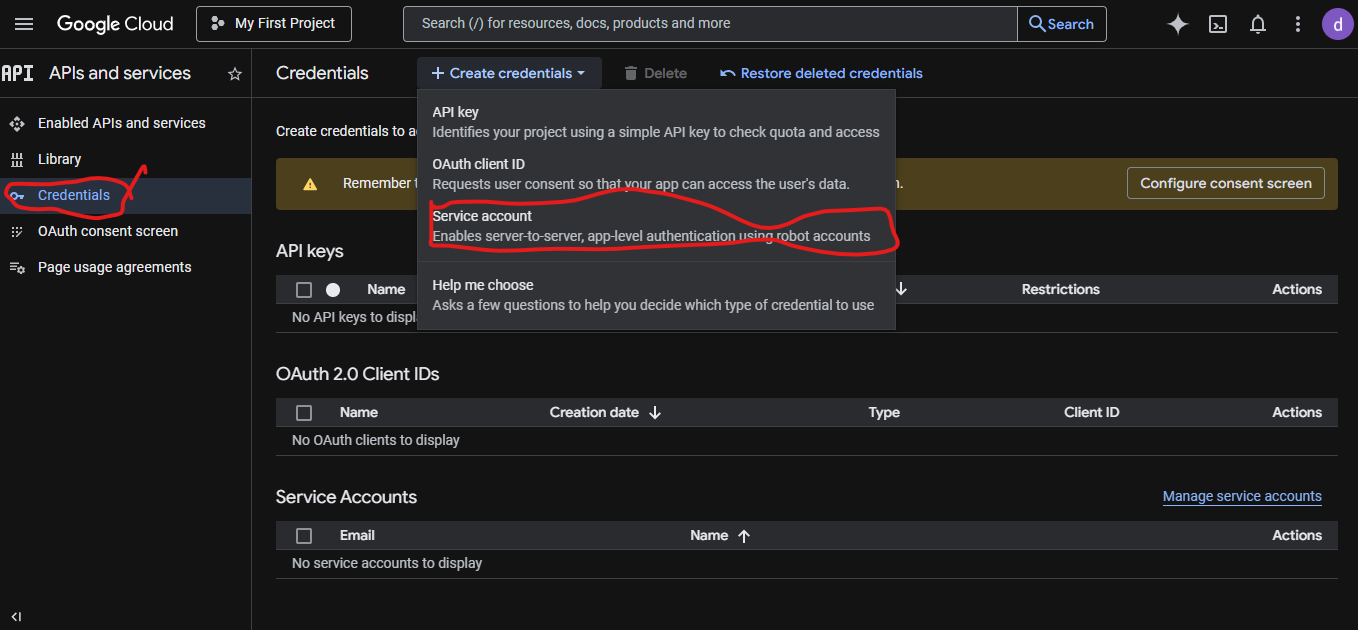
Task: Open the My First Project selector
Action: pyautogui.click(x=273, y=23)
